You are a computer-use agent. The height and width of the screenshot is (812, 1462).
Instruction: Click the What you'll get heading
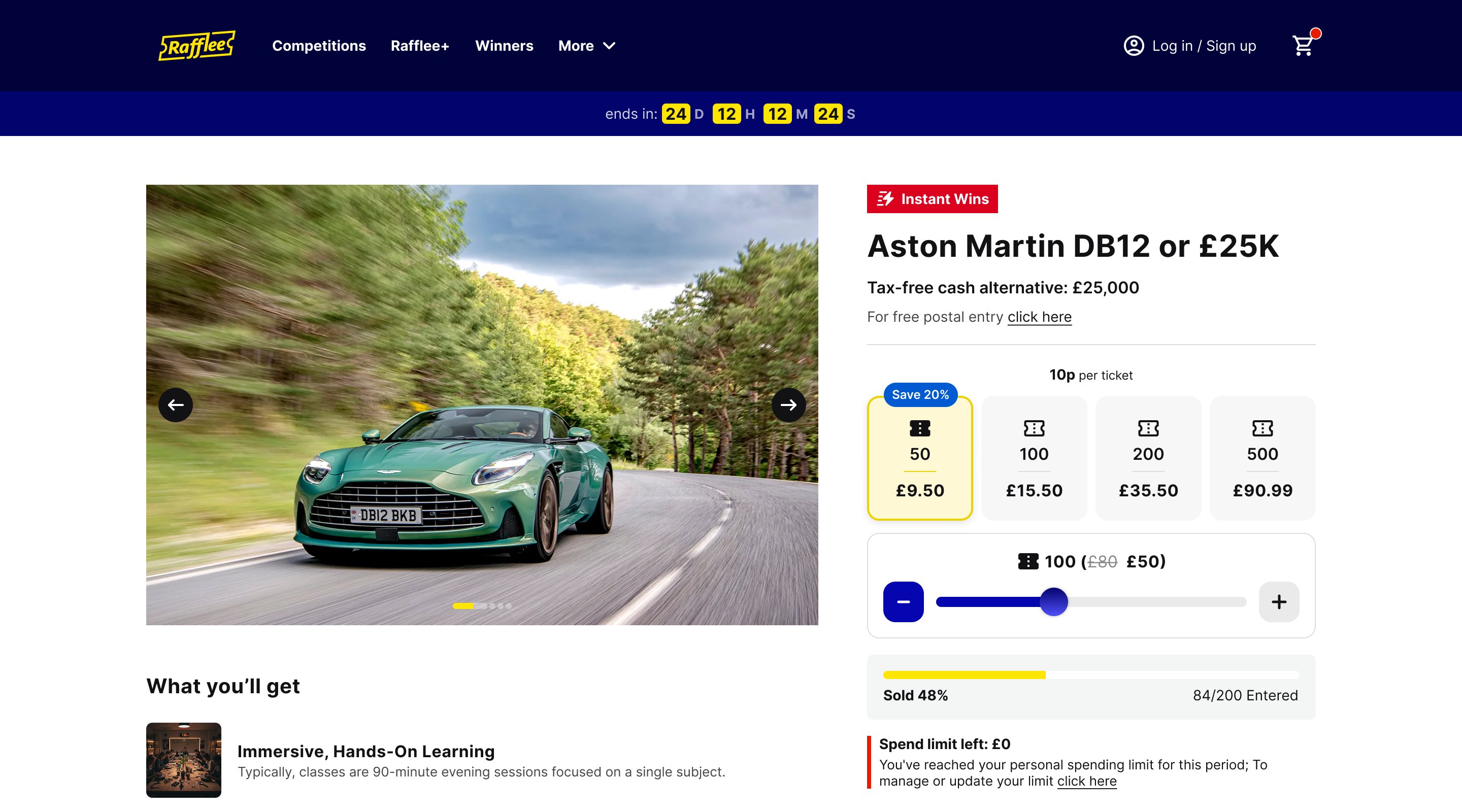point(223,686)
